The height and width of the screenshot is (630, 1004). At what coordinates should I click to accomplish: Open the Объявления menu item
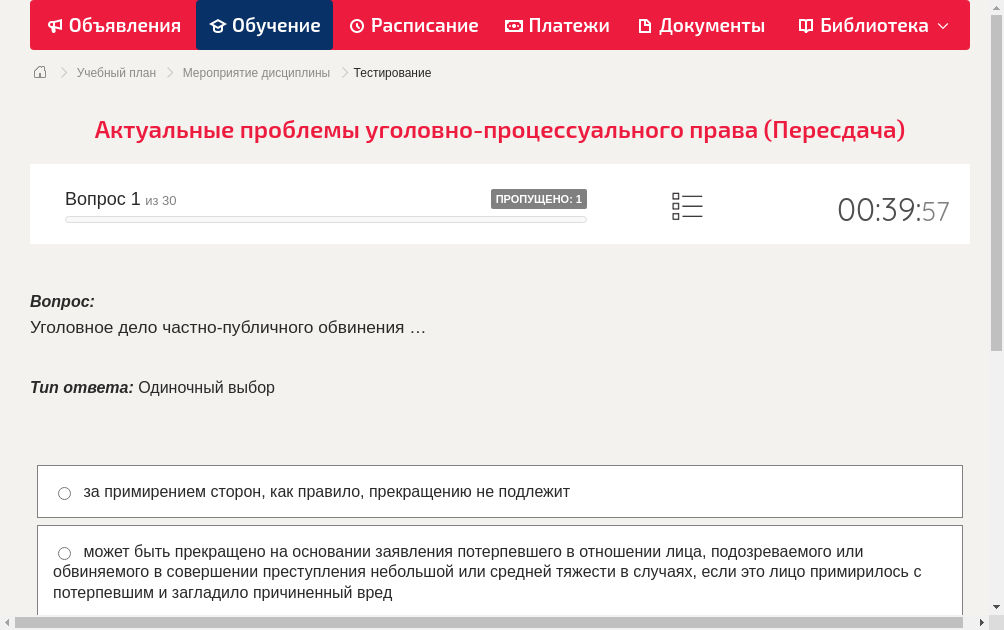tap(113, 25)
